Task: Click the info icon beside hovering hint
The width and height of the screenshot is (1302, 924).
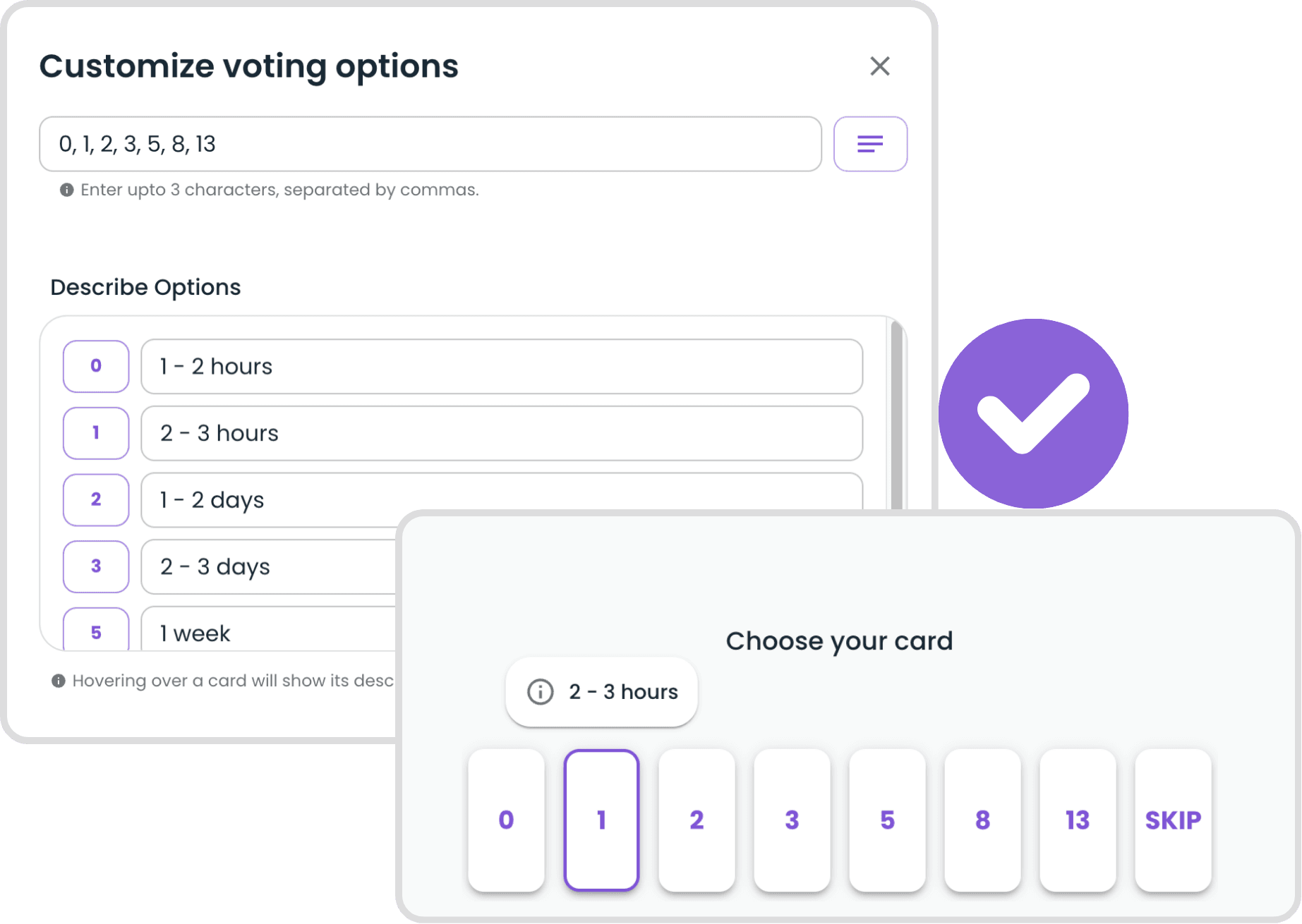Action: point(59,681)
